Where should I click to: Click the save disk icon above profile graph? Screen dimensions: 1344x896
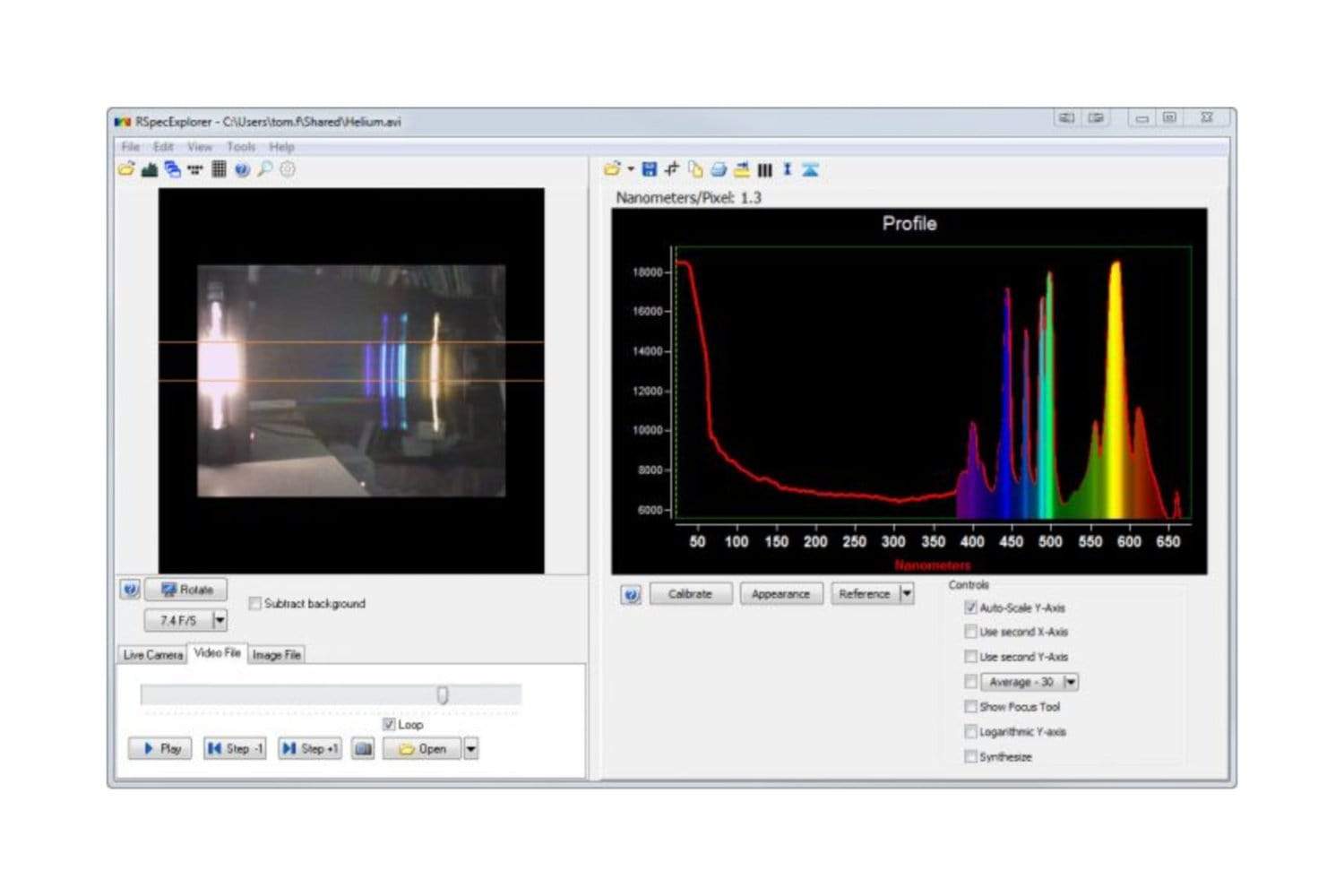(x=650, y=169)
